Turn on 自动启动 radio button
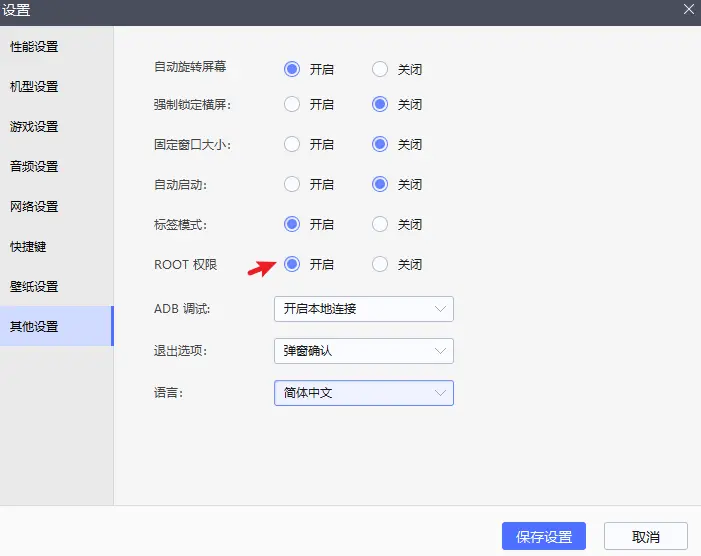Screen dimensions: 701x556 292,184
